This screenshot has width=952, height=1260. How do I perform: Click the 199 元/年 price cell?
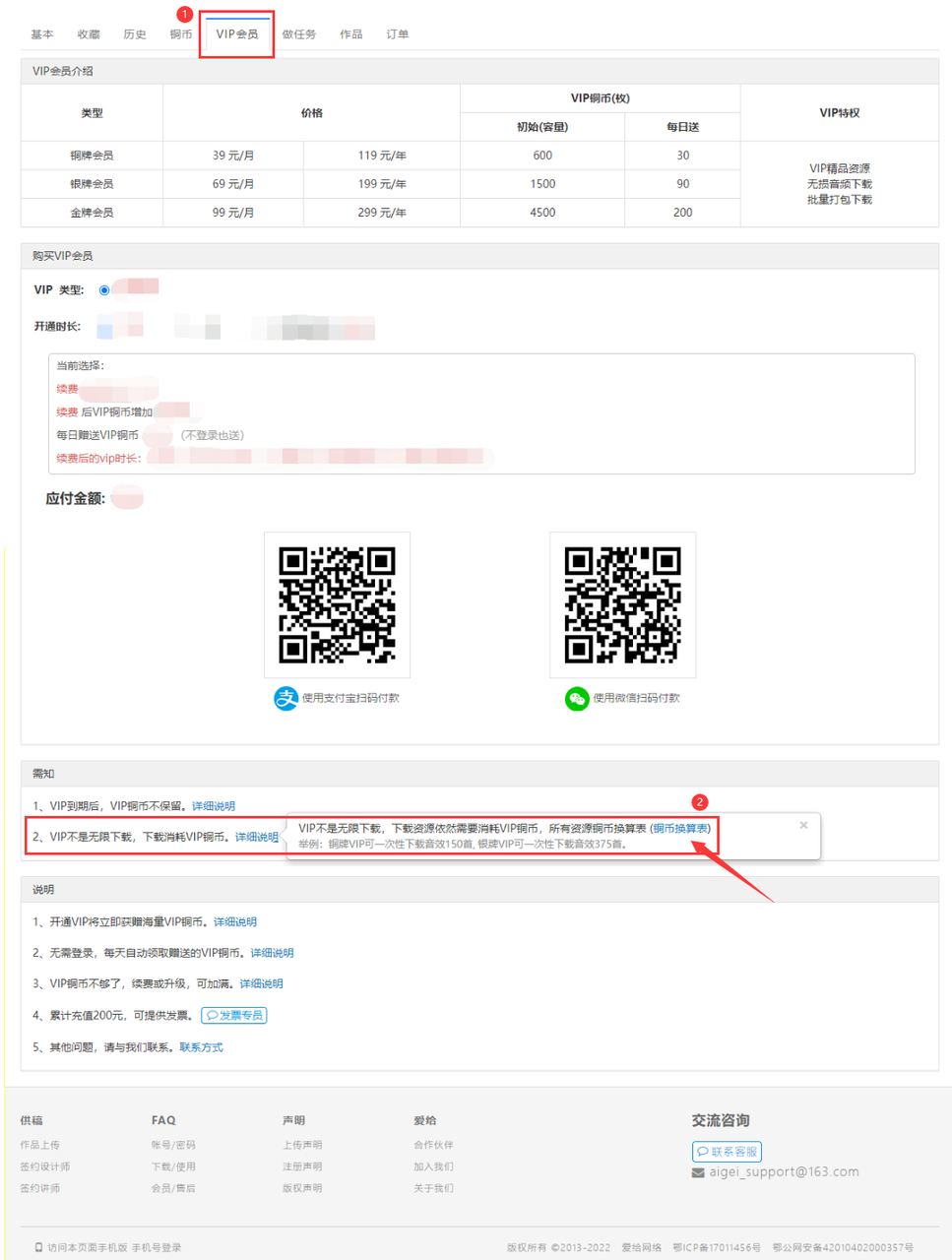382,184
